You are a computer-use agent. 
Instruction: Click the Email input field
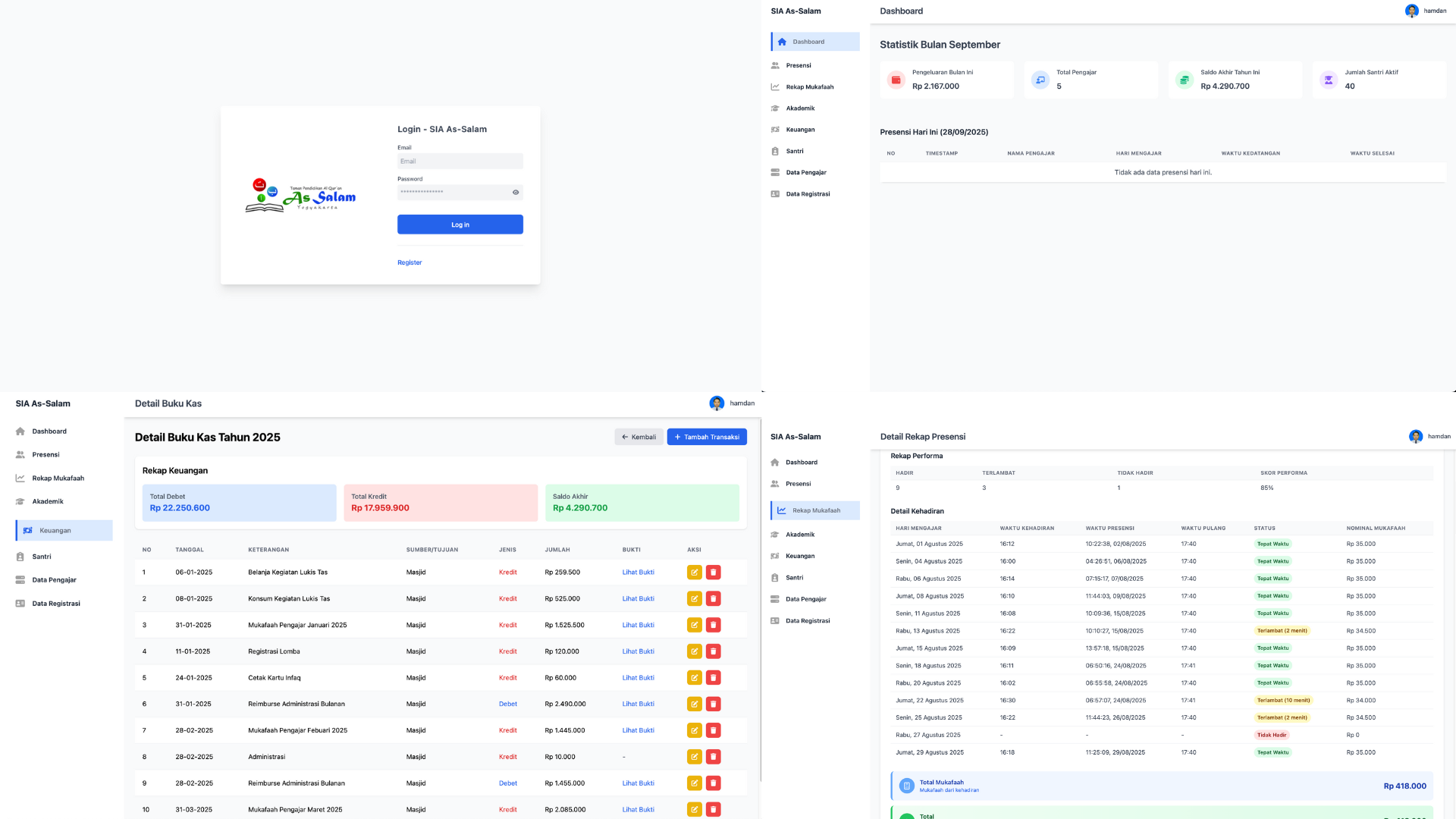pyautogui.click(x=460, y=162)
